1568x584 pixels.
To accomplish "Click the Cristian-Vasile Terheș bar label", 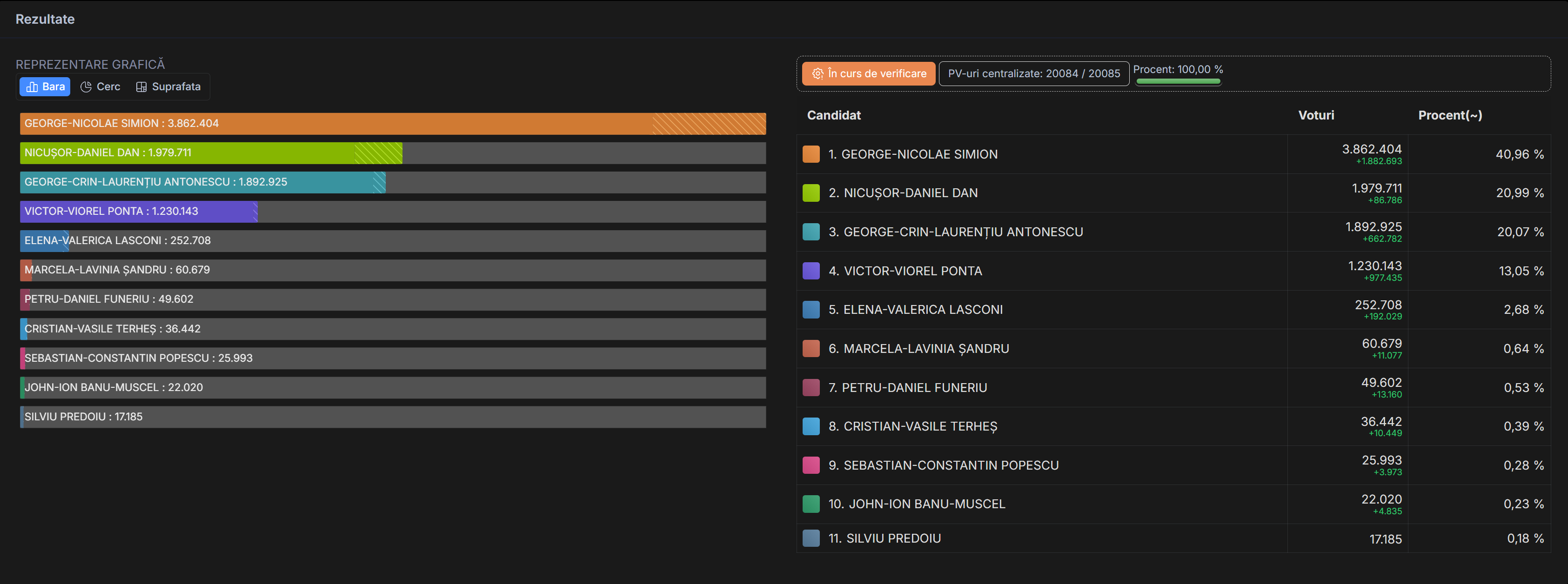I will pyautogui.click(x=113, y=328).
